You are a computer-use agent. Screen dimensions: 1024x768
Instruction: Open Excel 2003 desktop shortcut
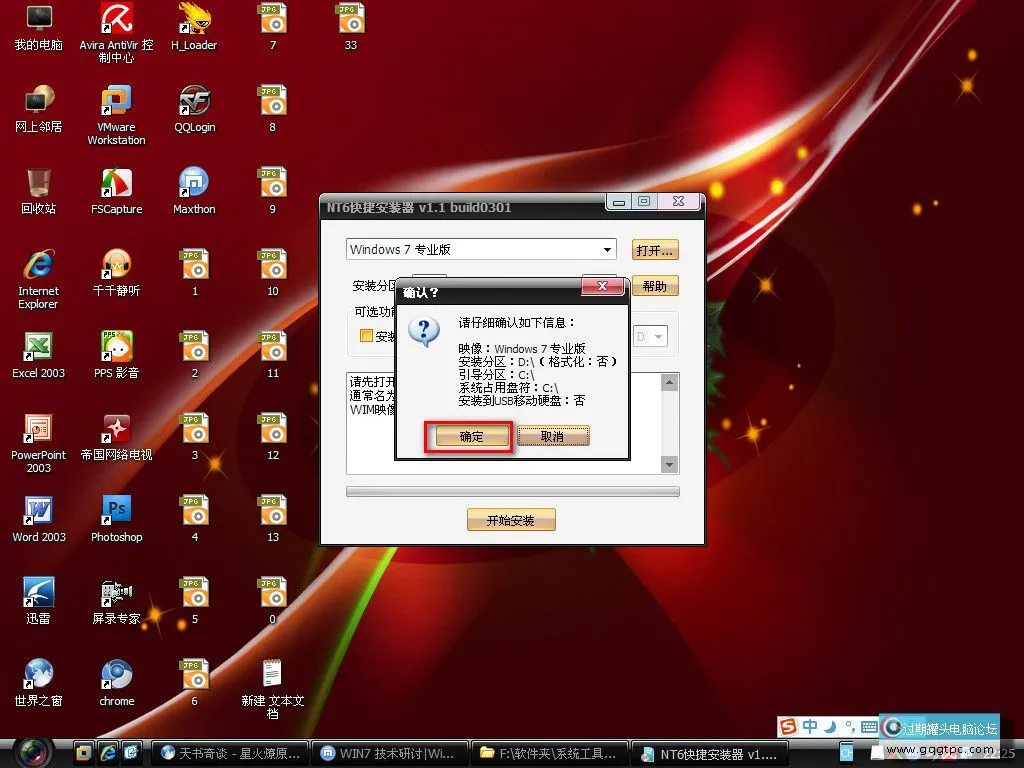click(38, 346)
